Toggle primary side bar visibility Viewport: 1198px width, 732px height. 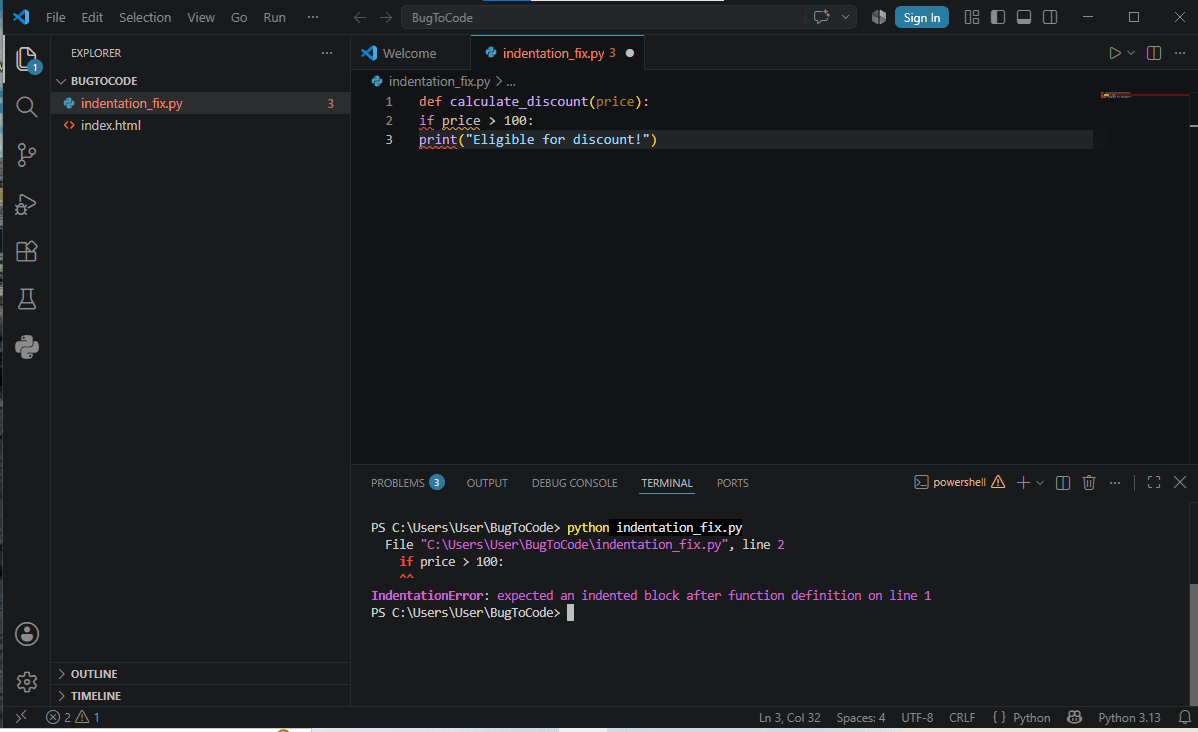[x=998, y=17]
